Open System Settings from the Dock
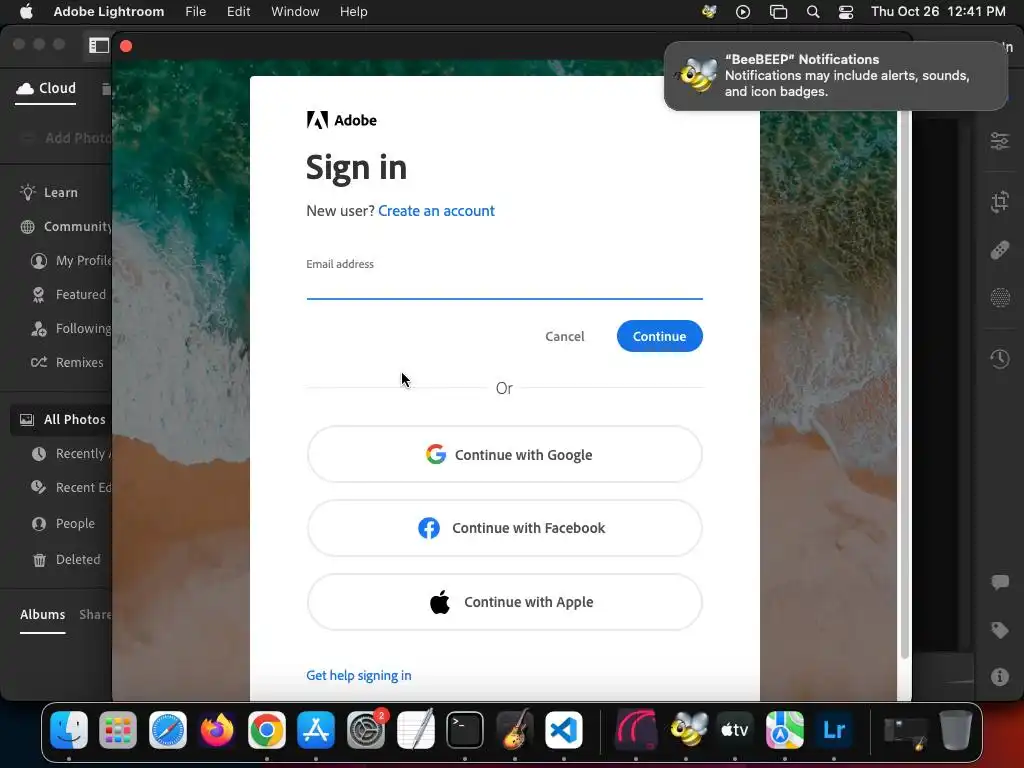This screenshot has height=768, width=1024. click(366, 729)
